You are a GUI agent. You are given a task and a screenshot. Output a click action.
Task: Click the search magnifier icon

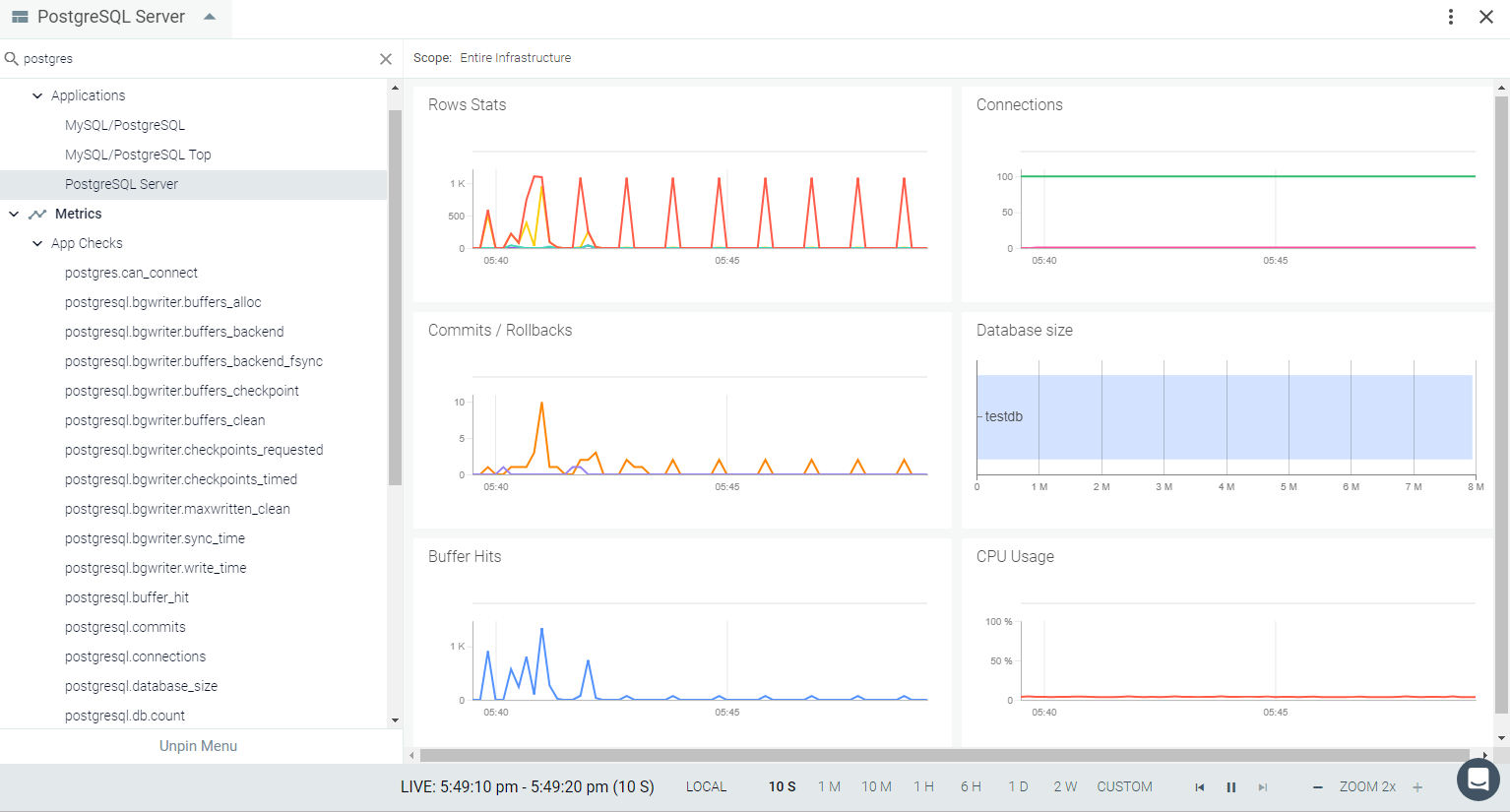pyautogui.click(x=12, y=59)
